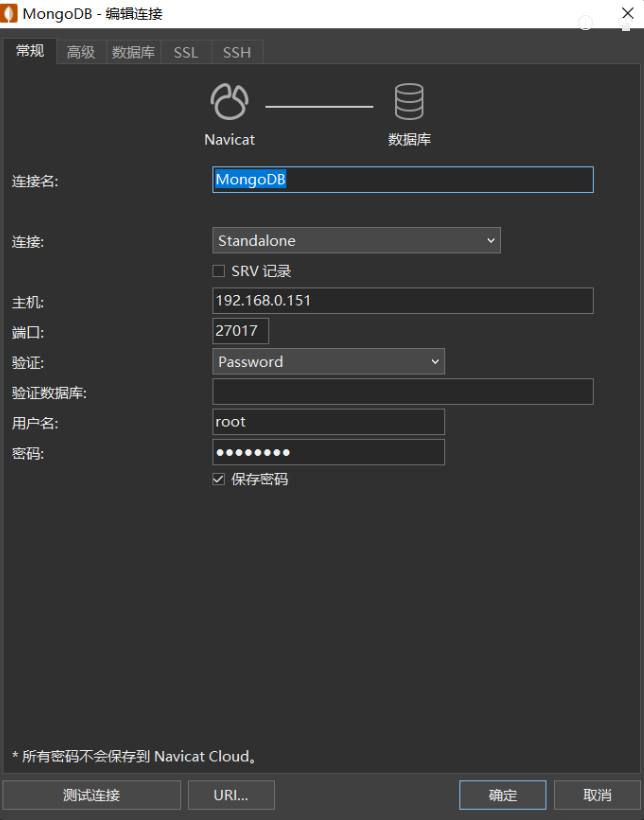The width and height of the screenshot is (644, 820).
Task: Click the 测试连接 button
Action: coord(92,795)
